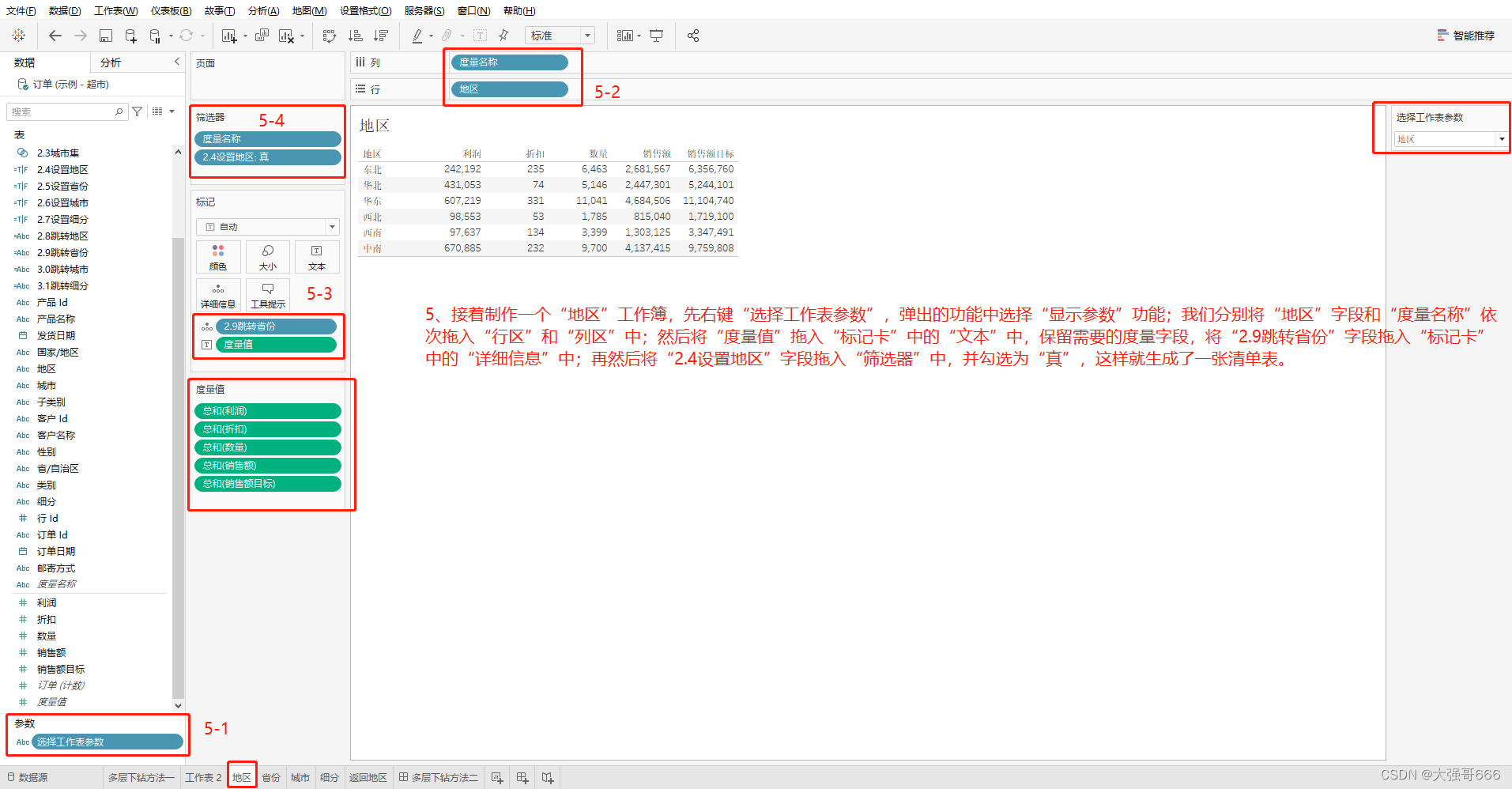The width and height of the screenshot is (1512, 789).
Task: Click the 总和(利润) measure values pill
Action: coord(268,411)
